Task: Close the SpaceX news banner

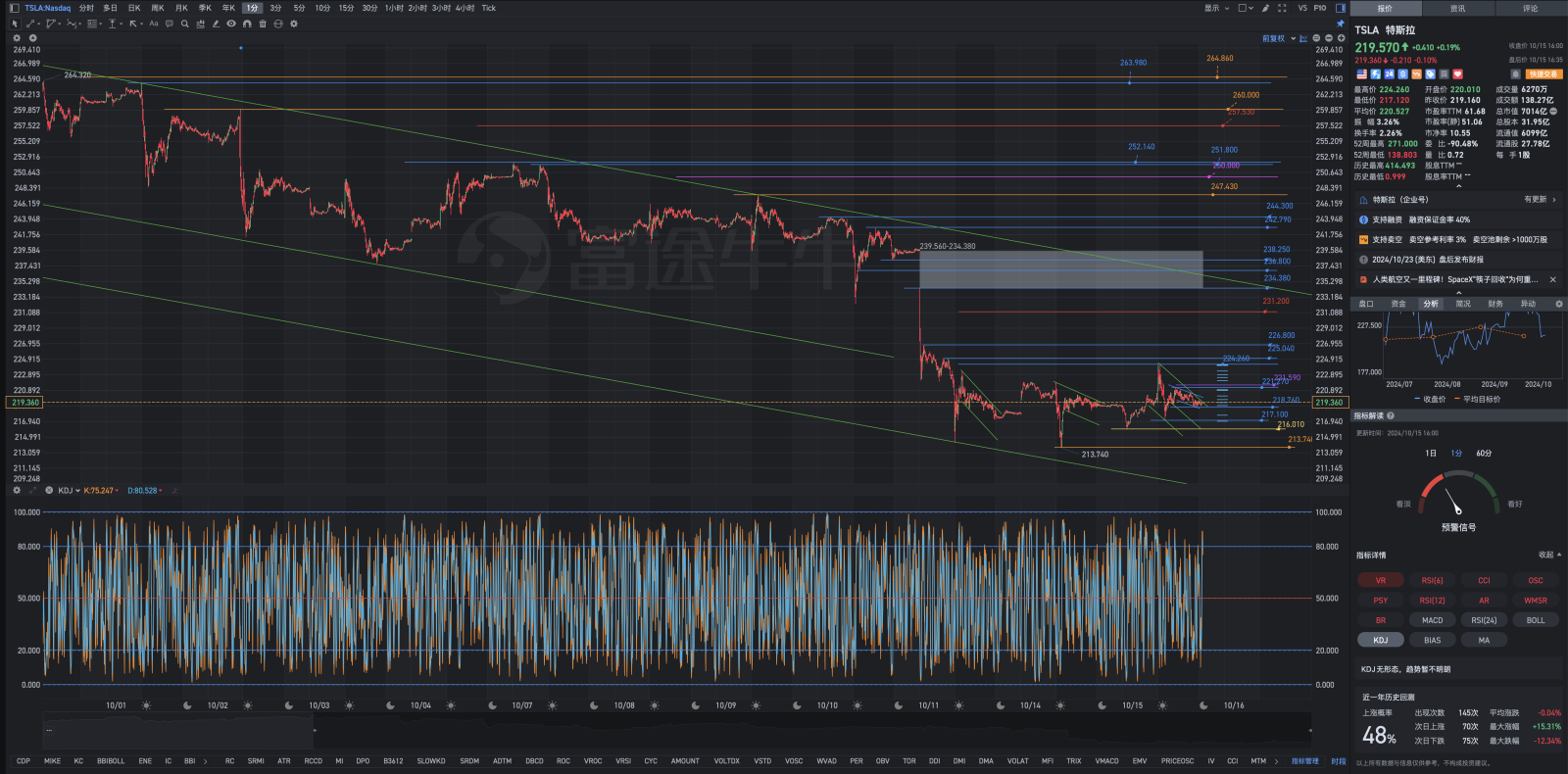Action: pos(1553,279)
